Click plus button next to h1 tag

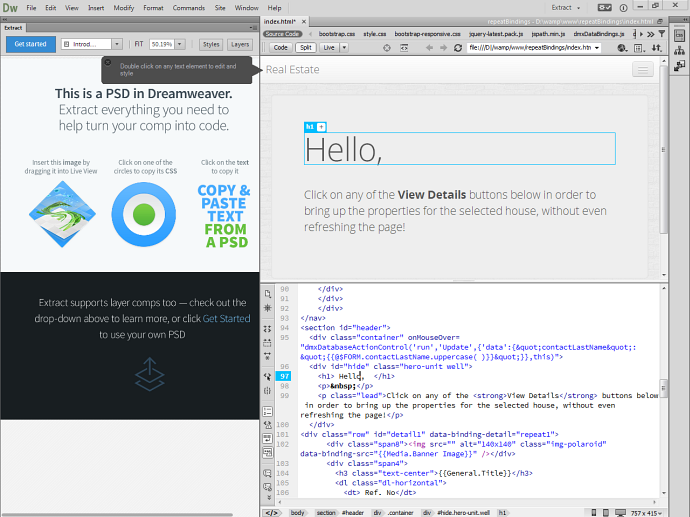pyautogui.click(x=321, y=127)
